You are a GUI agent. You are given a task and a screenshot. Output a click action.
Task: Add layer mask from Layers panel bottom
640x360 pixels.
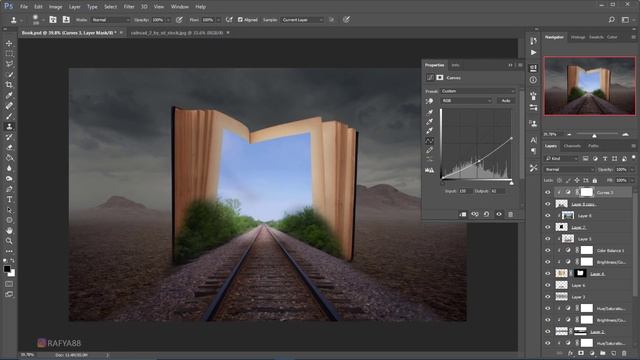(x=581, y=353)
